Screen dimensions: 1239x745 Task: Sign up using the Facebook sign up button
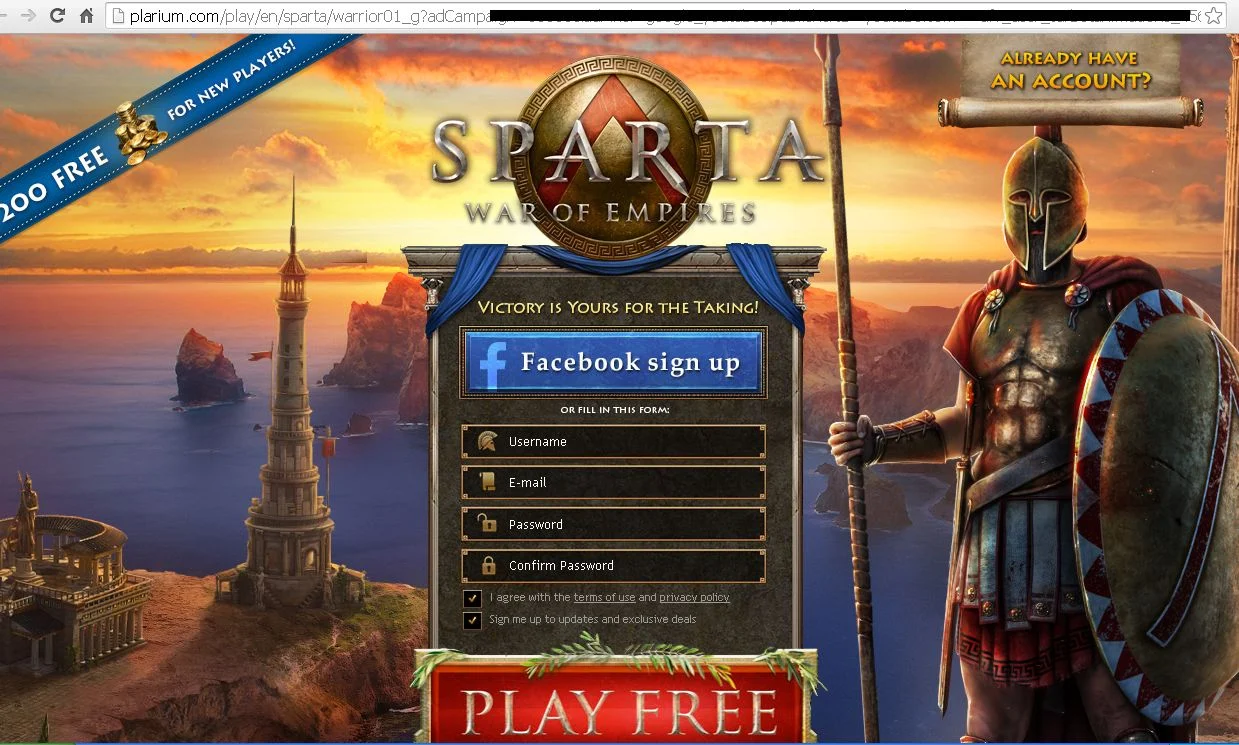[613, 361]
